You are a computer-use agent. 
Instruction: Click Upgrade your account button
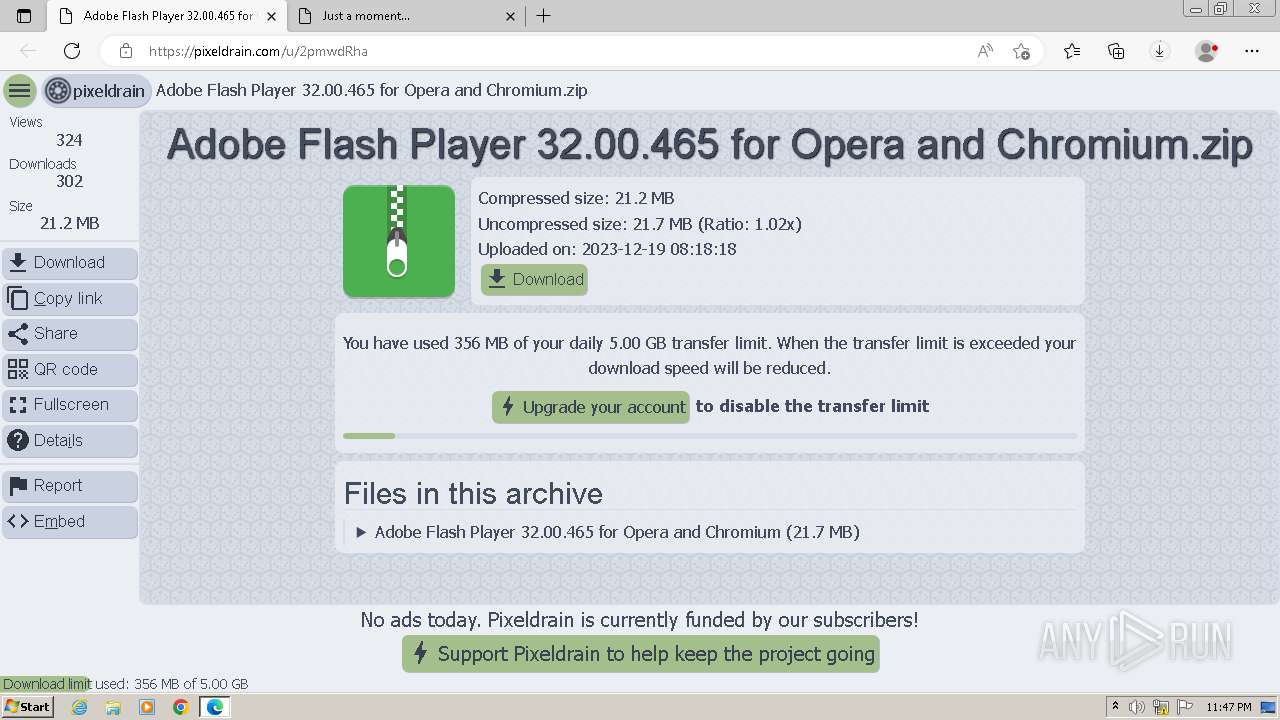pos(591,407)
